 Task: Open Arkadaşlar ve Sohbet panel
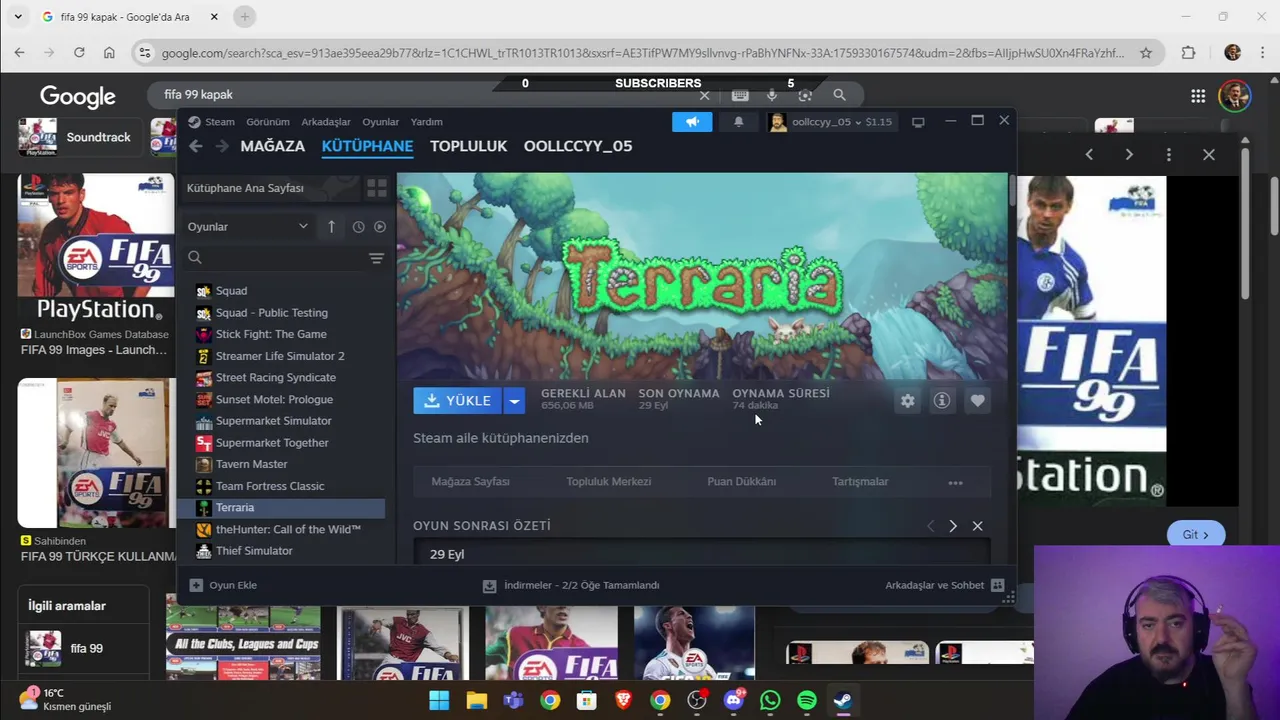(x=944, y=585)
